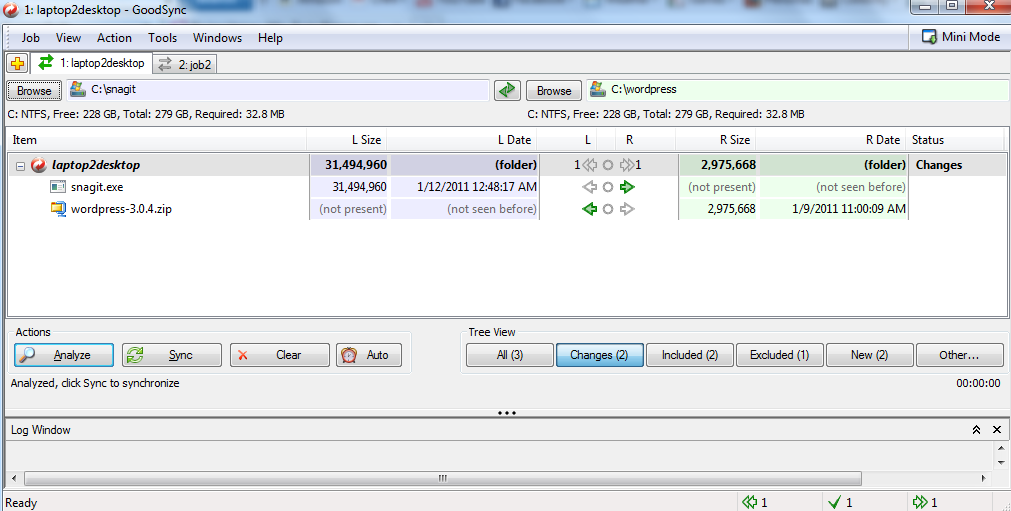Click the green sync direction button between paths

[x=507, y=90]
